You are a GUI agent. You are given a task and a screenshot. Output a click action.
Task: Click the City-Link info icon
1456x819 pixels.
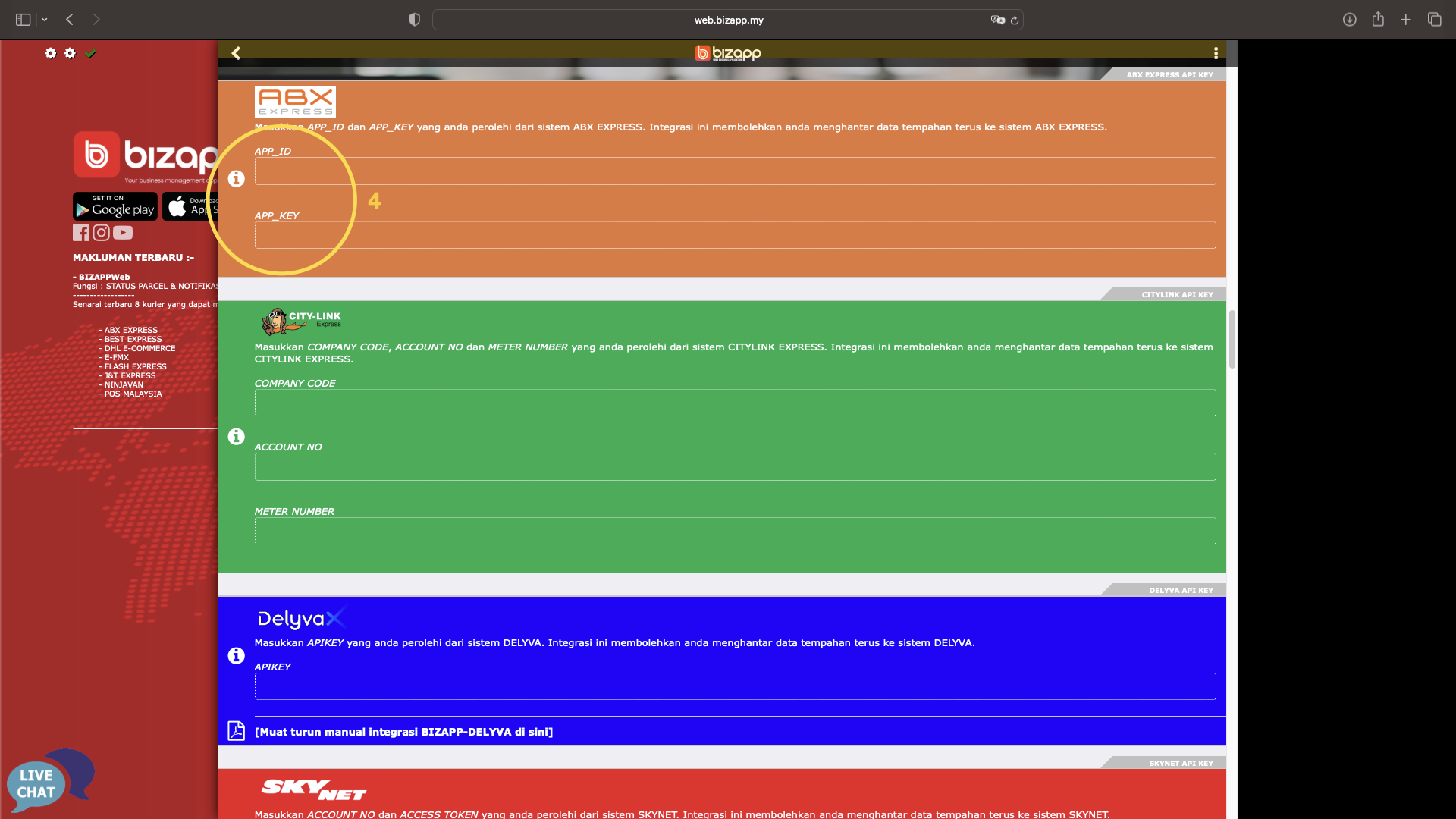[x=237, y=437]
